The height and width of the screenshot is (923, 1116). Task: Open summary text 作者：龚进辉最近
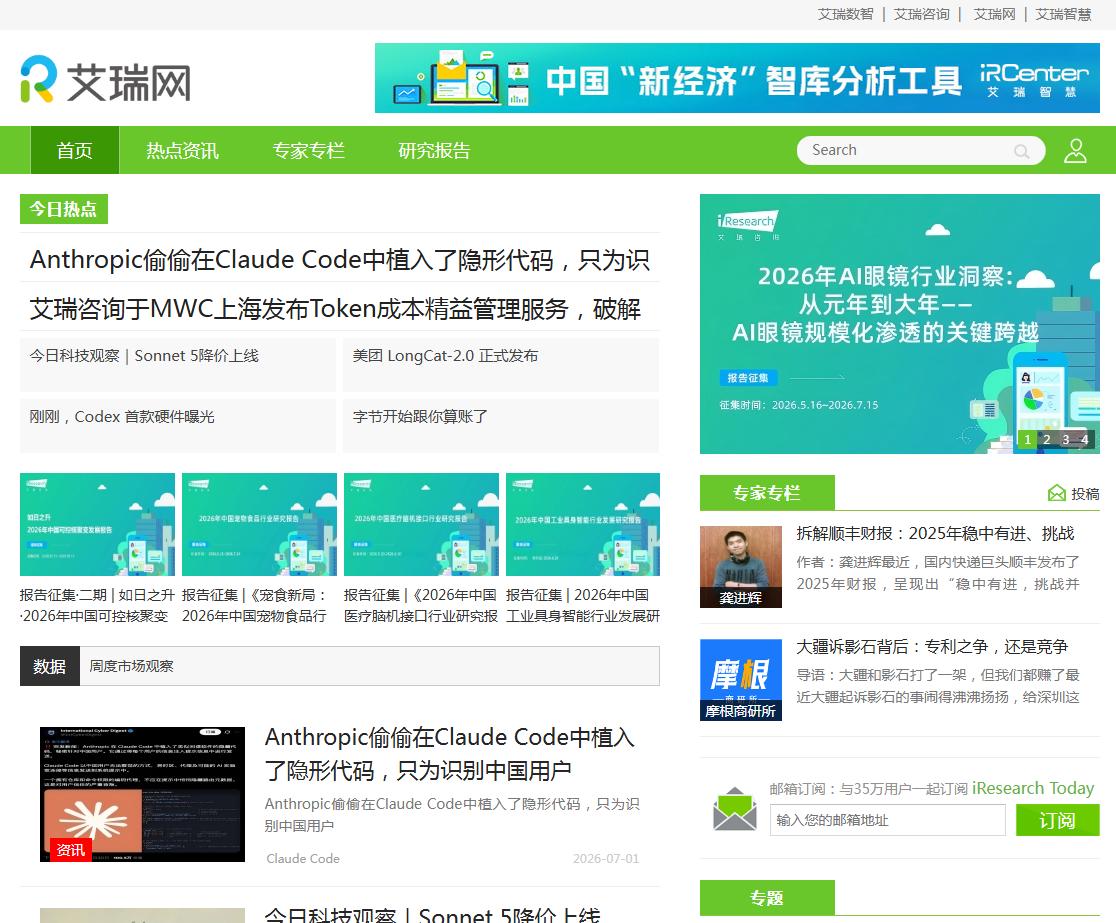coord(938,573)
